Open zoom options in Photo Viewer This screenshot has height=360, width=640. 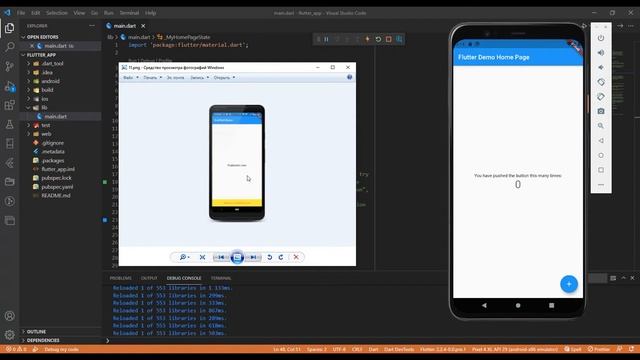point(184,257)
